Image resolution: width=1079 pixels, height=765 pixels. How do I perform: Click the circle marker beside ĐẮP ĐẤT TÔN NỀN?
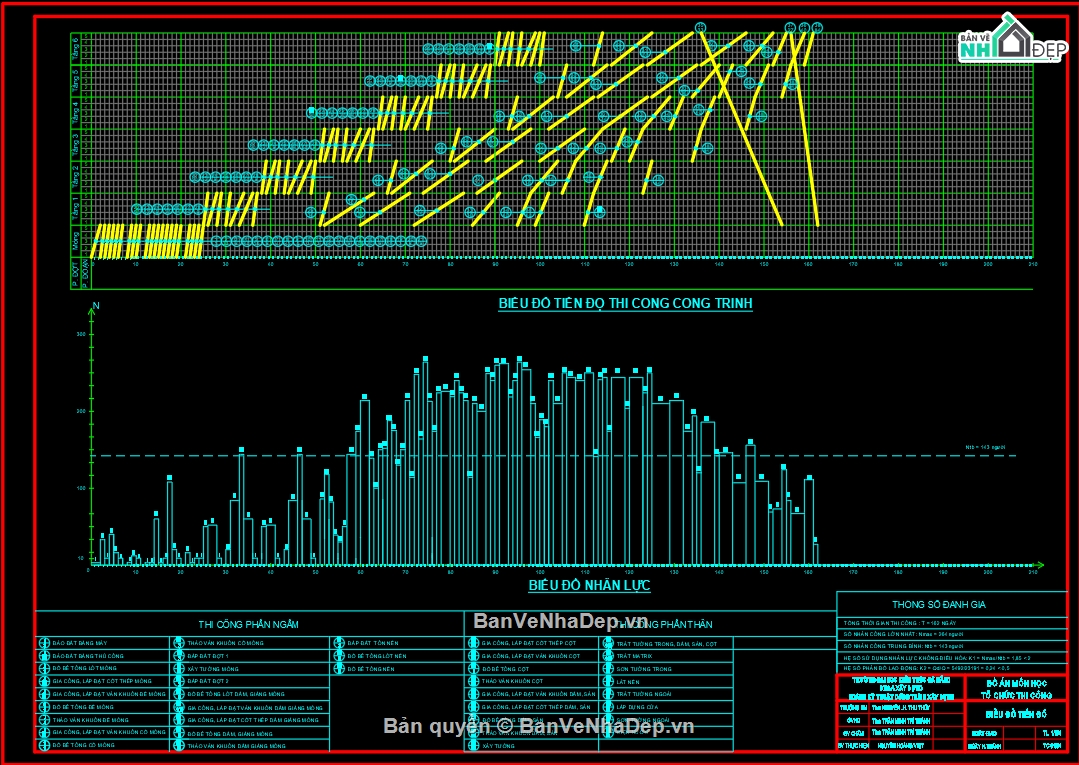tap(341, 643)
